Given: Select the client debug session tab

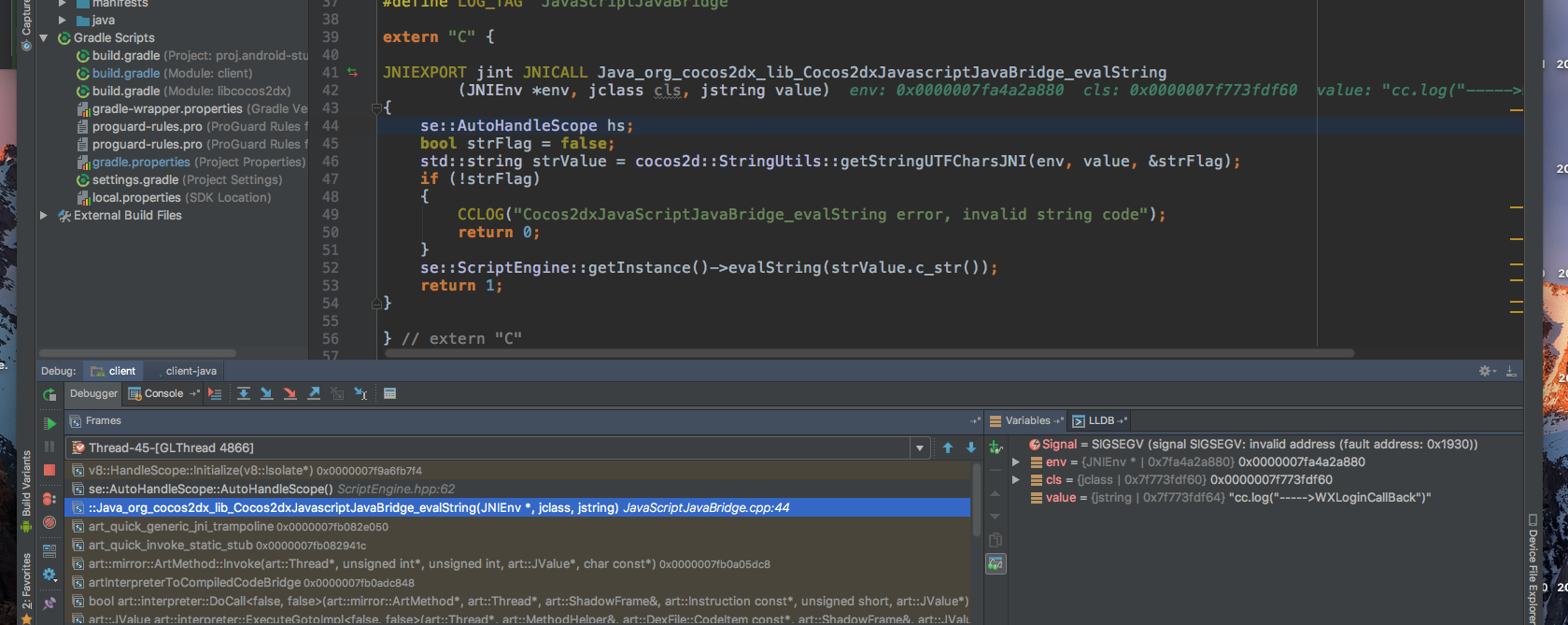Looking at the screenshot, I should coord(114,371).
